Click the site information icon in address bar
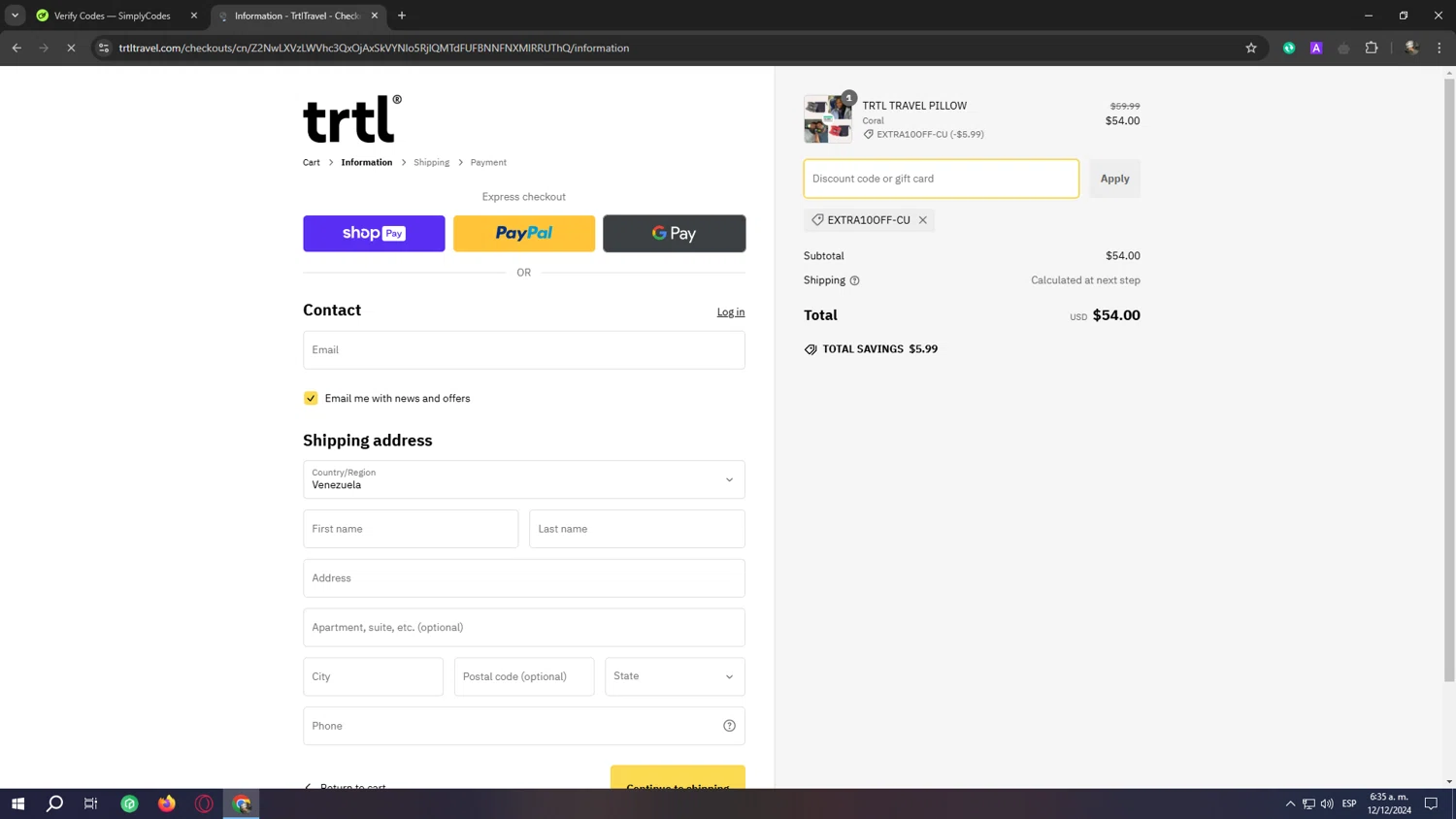The image size is (1456, 819). coord(104,48)
